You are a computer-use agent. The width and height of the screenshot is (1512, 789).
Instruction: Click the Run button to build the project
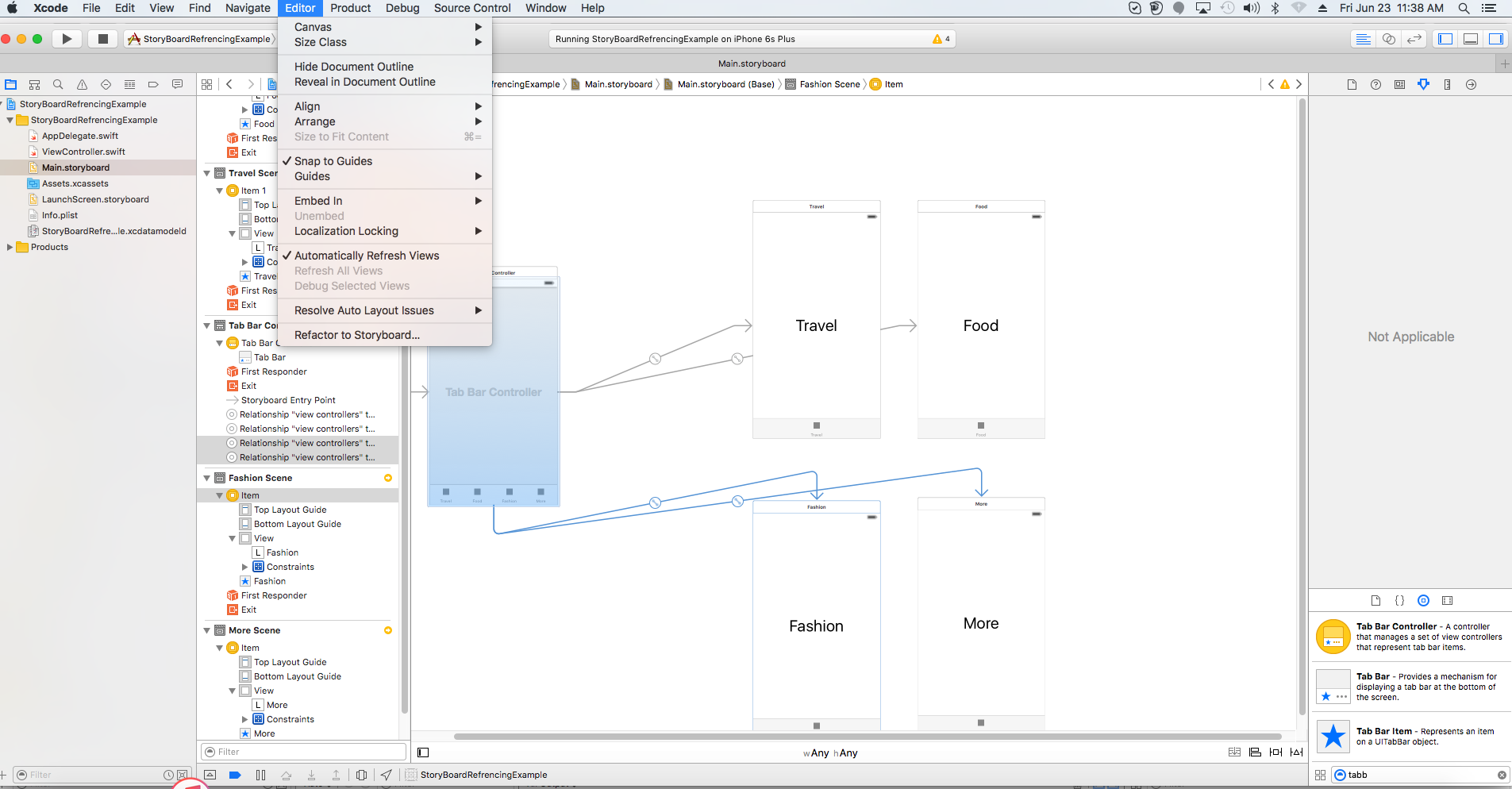[67, 38]
